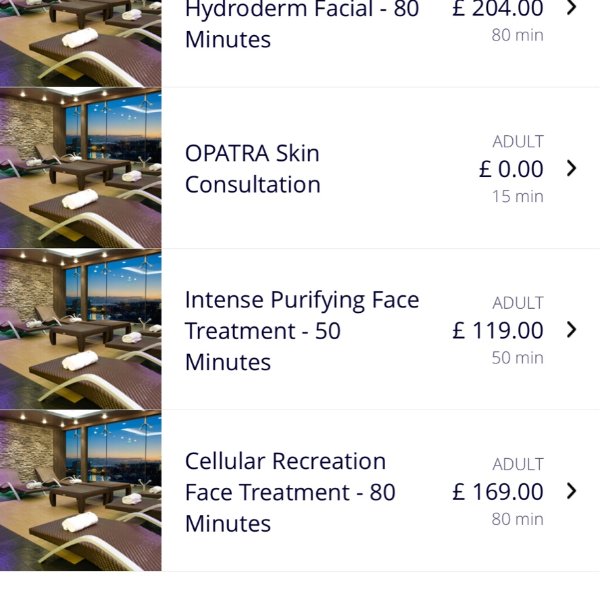Choose Intense Purifying Face Treatment - 50 Minutes
The image size is (600, 600).
coord(301,330)
